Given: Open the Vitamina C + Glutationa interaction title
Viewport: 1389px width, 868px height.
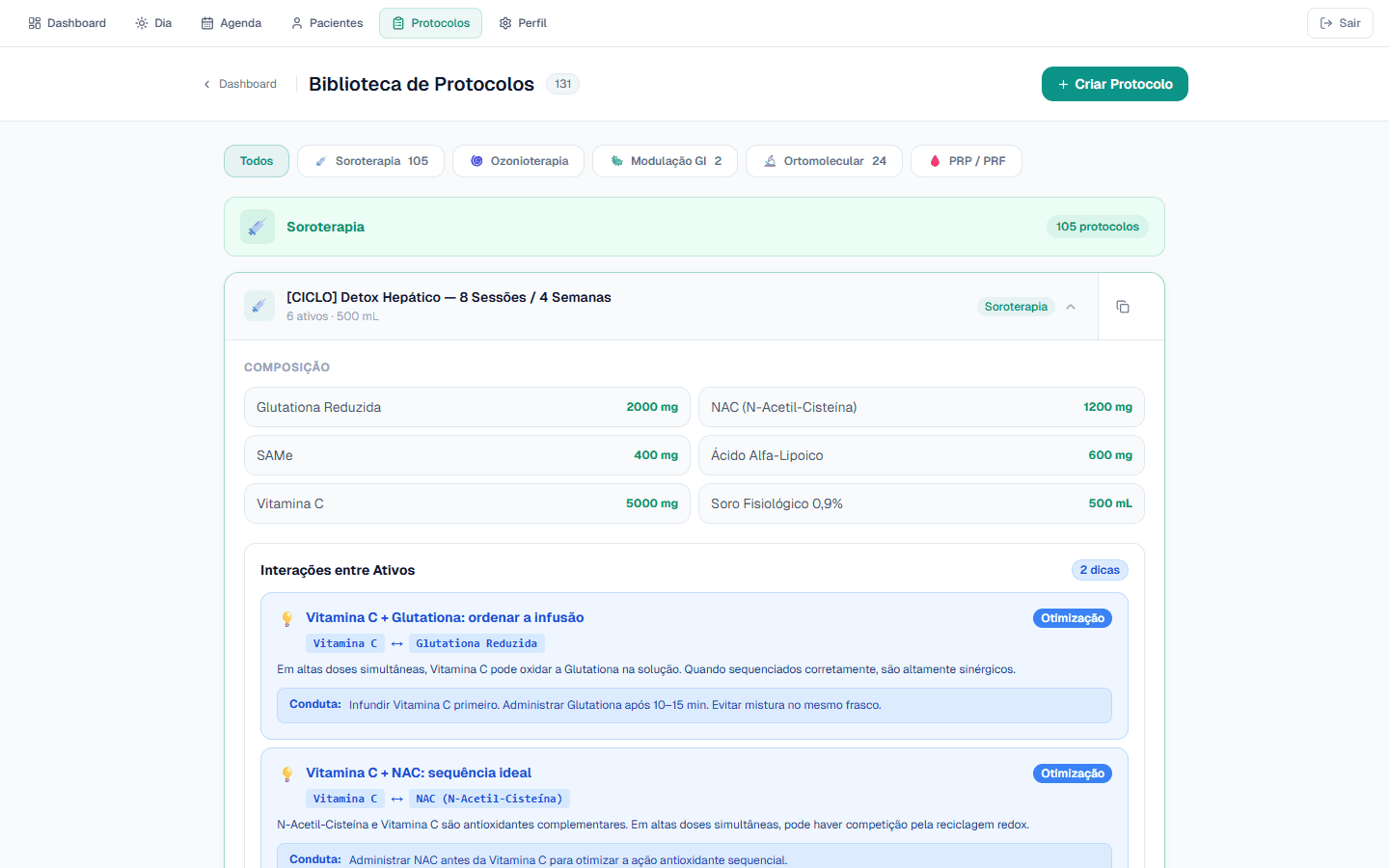Looking at the screenshot, I should pyautogui.click(x=445, y=617).
